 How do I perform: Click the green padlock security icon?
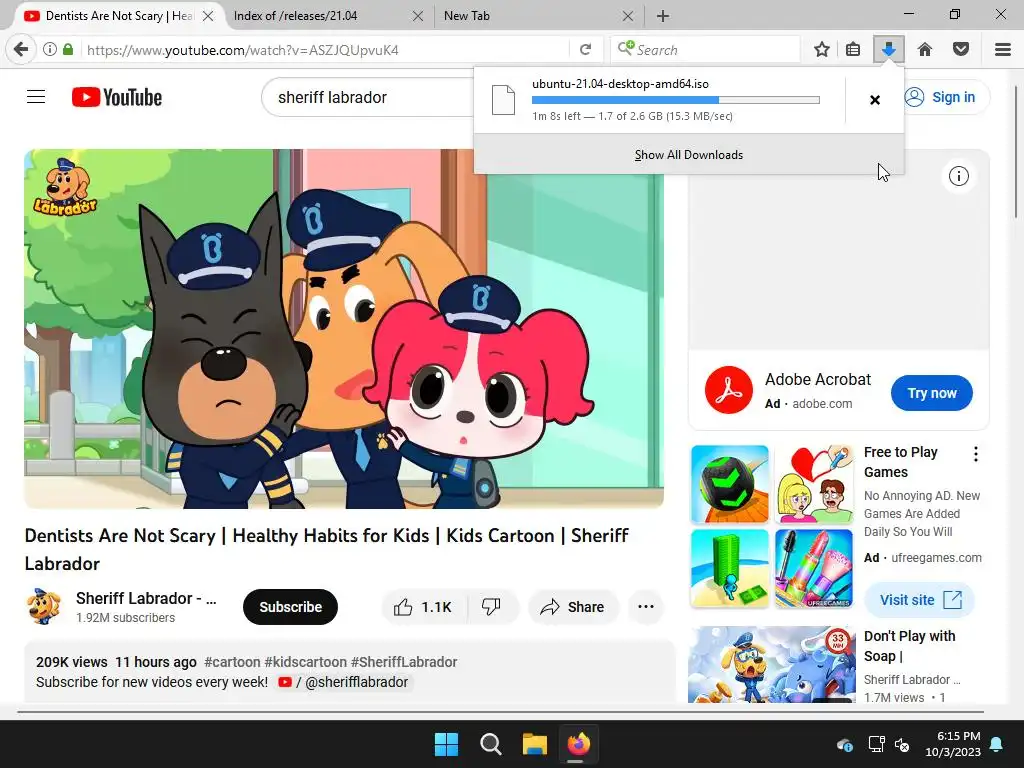pyautogui.click(x=68, y=50)
